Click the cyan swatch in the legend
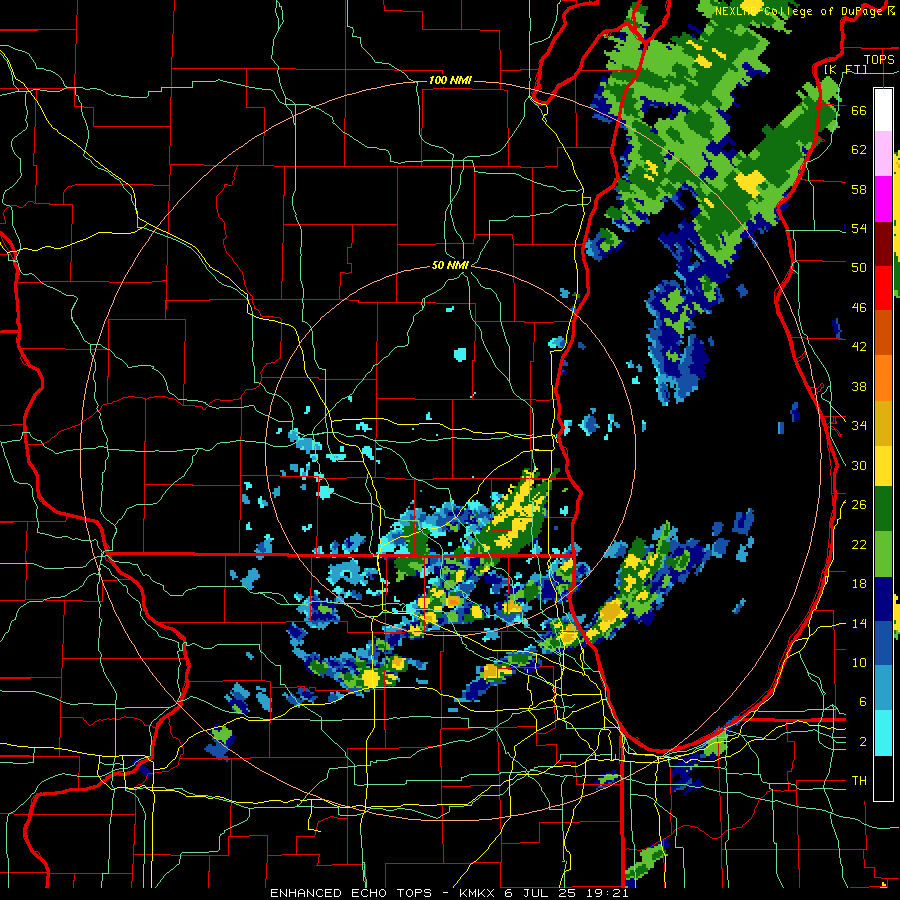Screen dimensions: 900x900 click(x=883, y=733)
